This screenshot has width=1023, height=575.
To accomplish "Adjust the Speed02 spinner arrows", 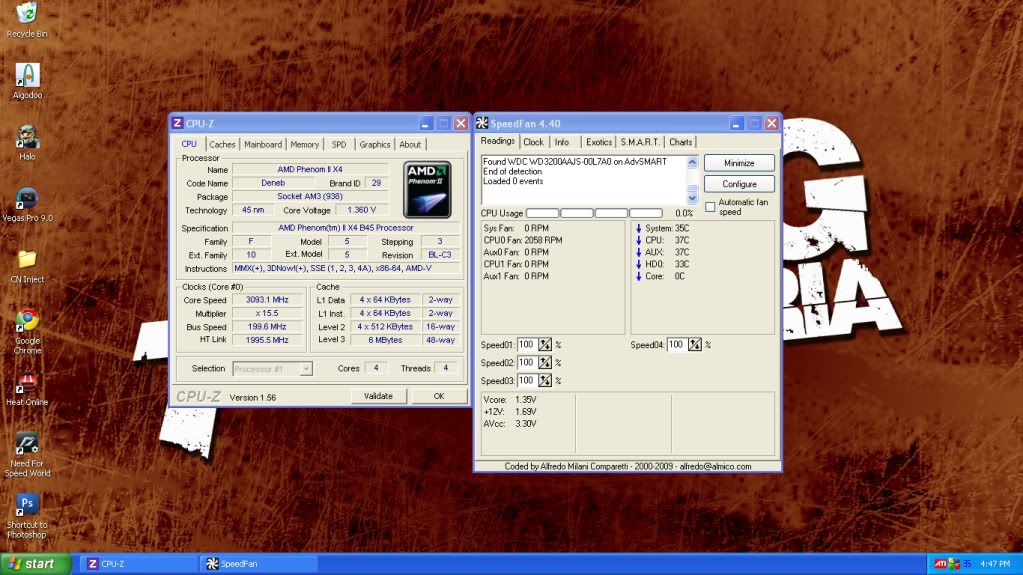I will pyautogui.click(x=545, y=362).
